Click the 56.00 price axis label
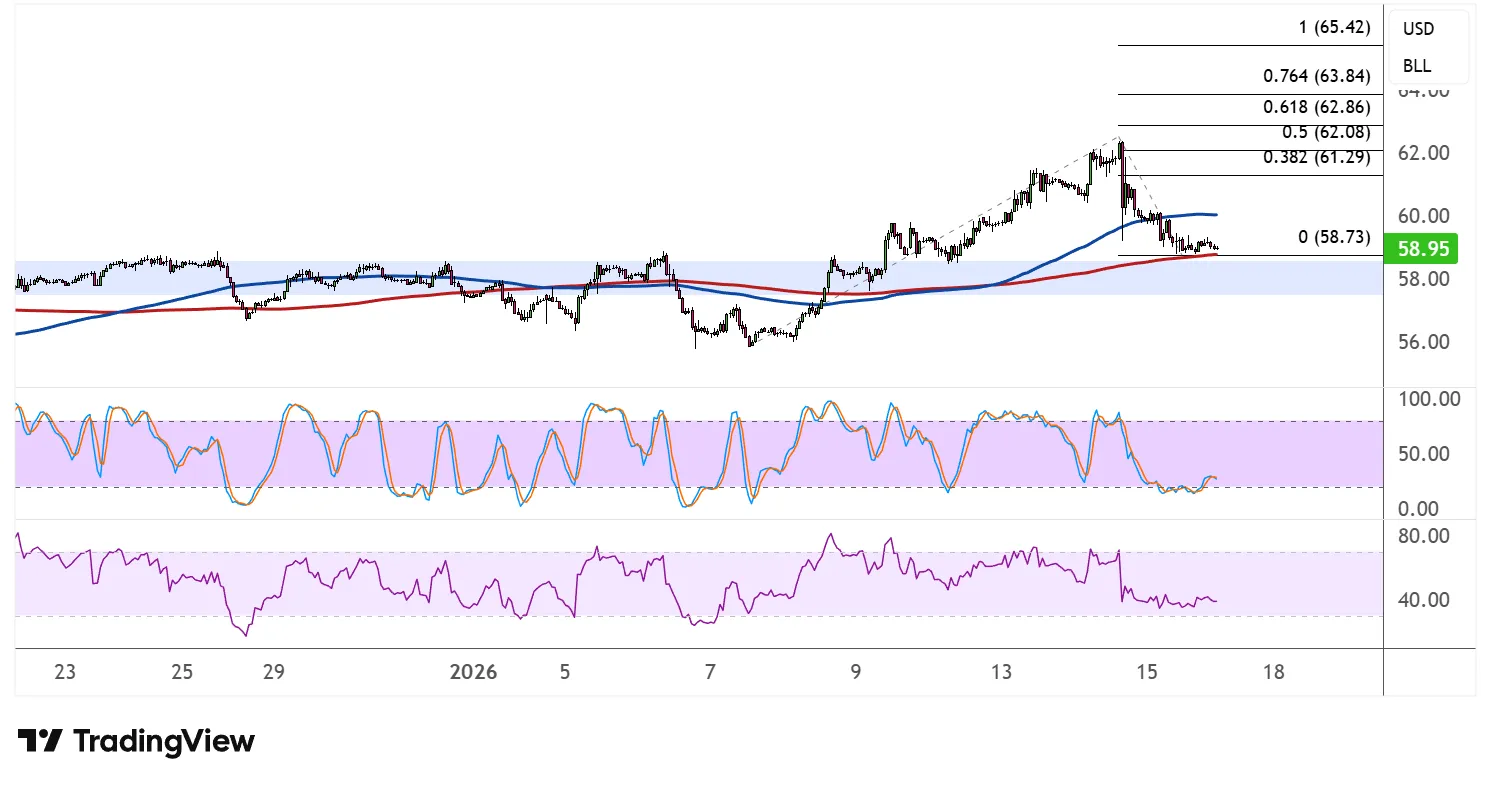This screenshot has height=786, width=1491. click(1422, 342)
